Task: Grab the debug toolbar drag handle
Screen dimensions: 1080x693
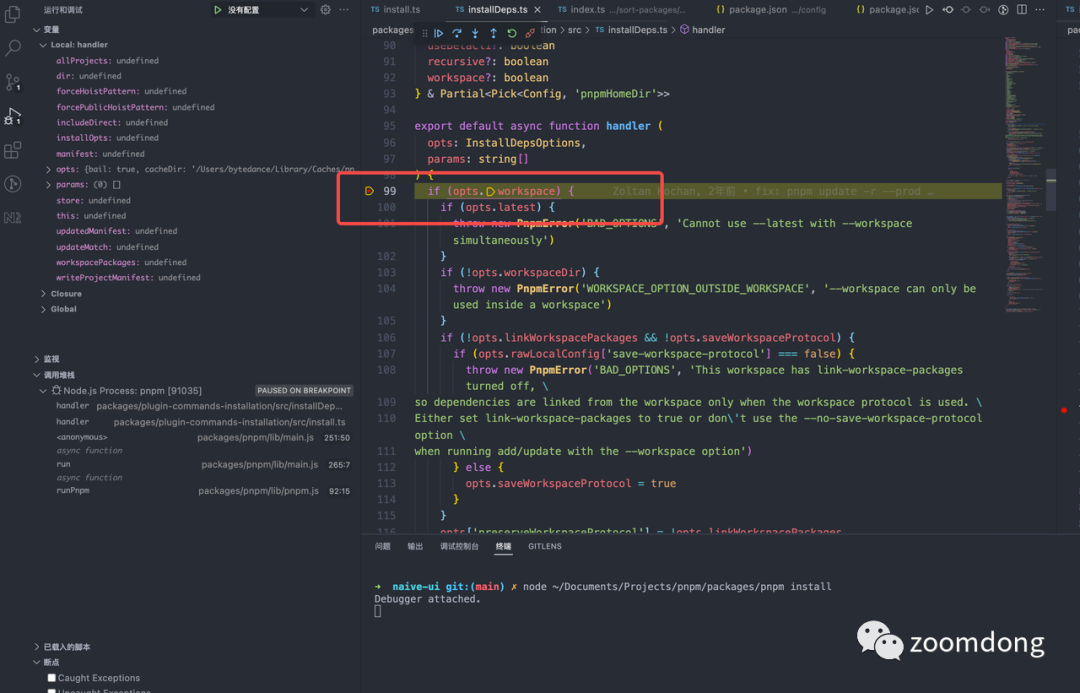Action: 424,32
